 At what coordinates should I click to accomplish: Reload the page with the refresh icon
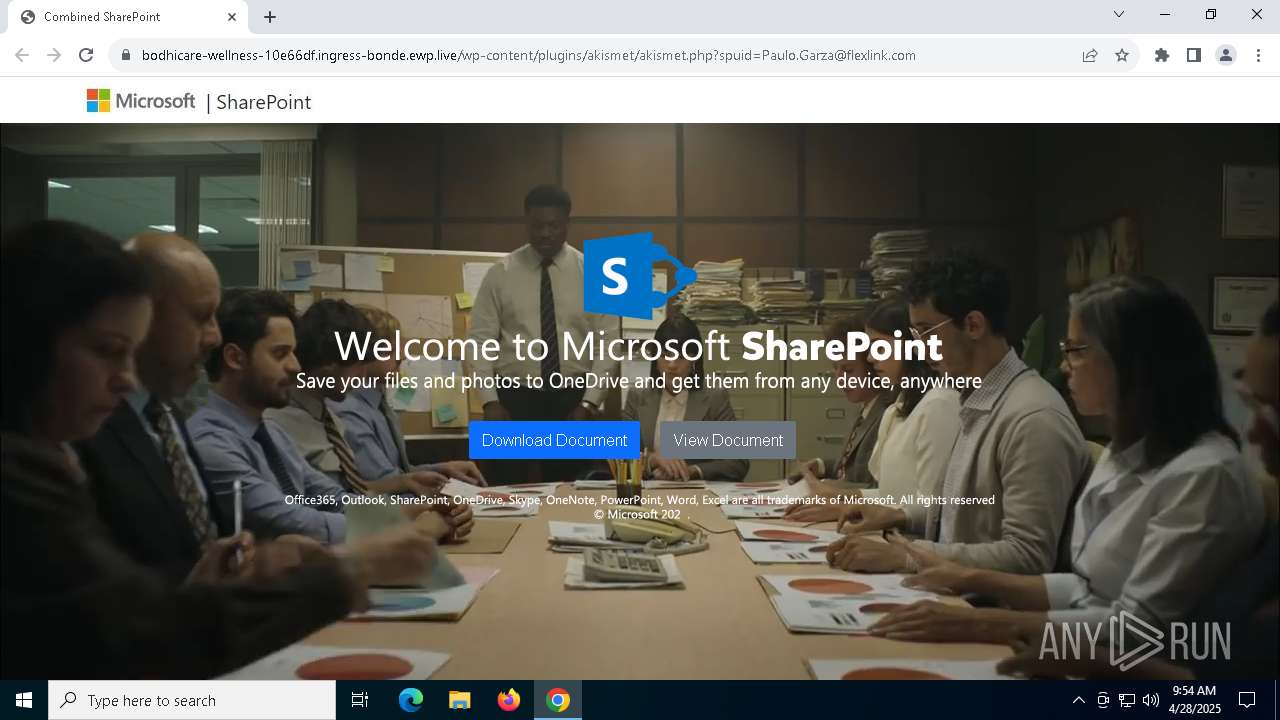pyautogui.click(x=86, y=55)
